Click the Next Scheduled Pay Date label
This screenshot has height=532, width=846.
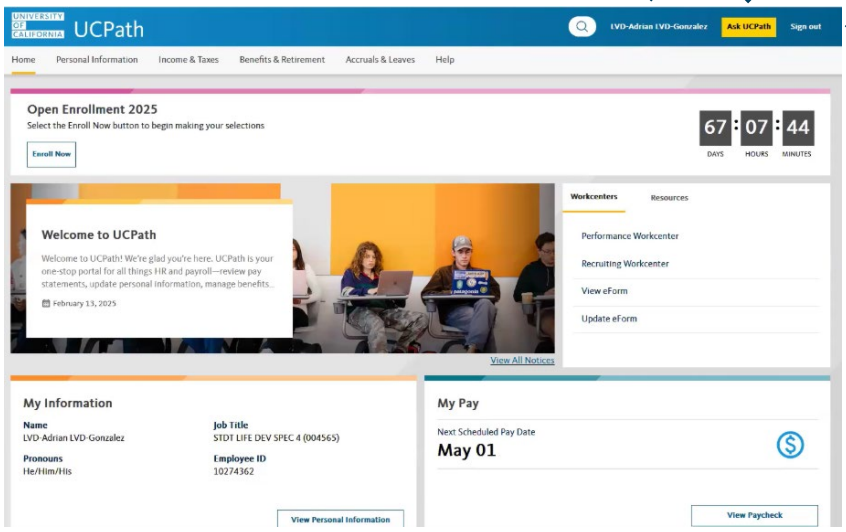click(x=486, y=432)
